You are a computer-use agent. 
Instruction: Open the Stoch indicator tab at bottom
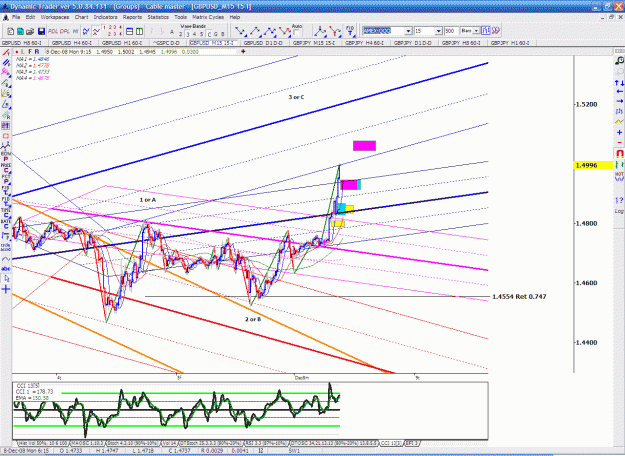click(132, 443)
